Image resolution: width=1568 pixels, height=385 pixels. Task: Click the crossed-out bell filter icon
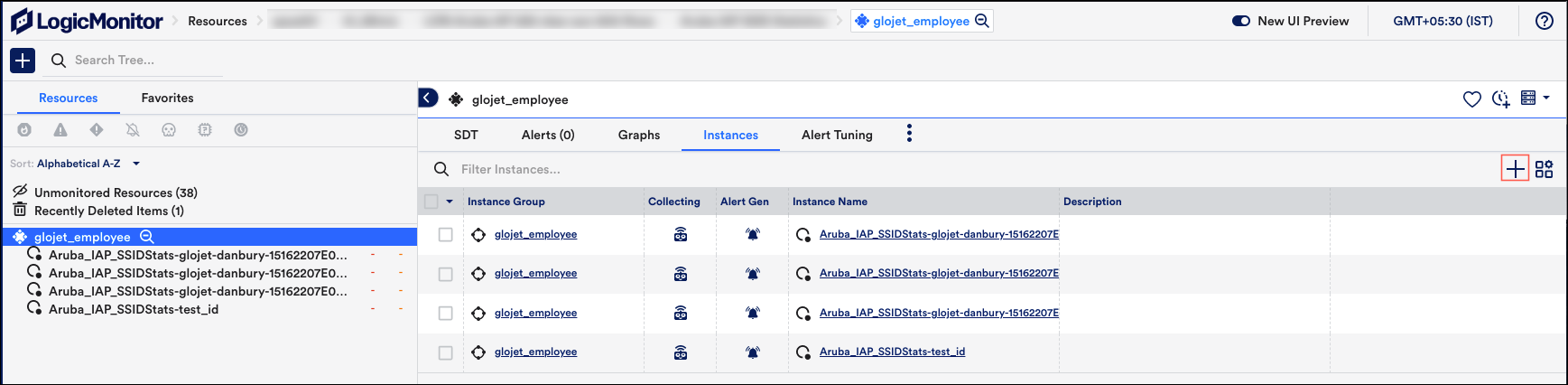[x=133, y=130]
